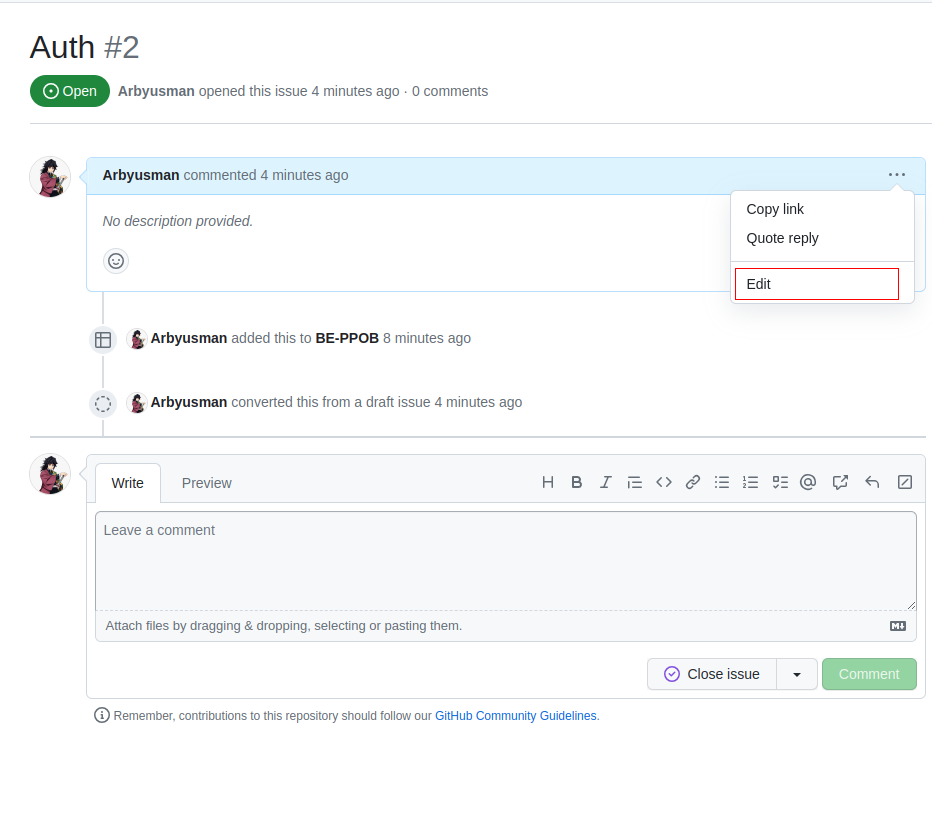This screenshot has width=932, height=813.
Task: Insert a task list
Action: [780, 482]
